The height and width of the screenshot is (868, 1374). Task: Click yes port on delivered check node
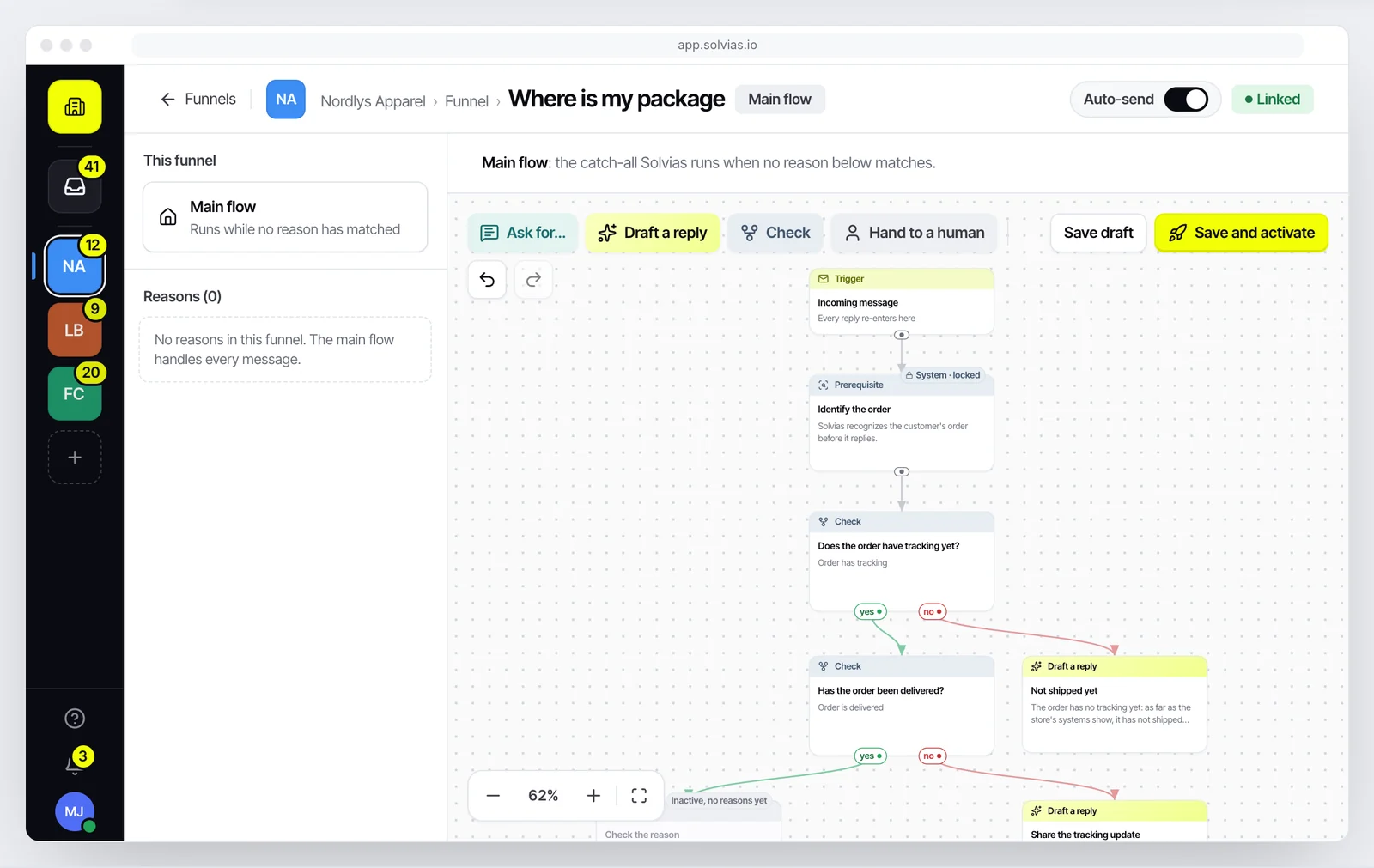[x=871, y=756]
